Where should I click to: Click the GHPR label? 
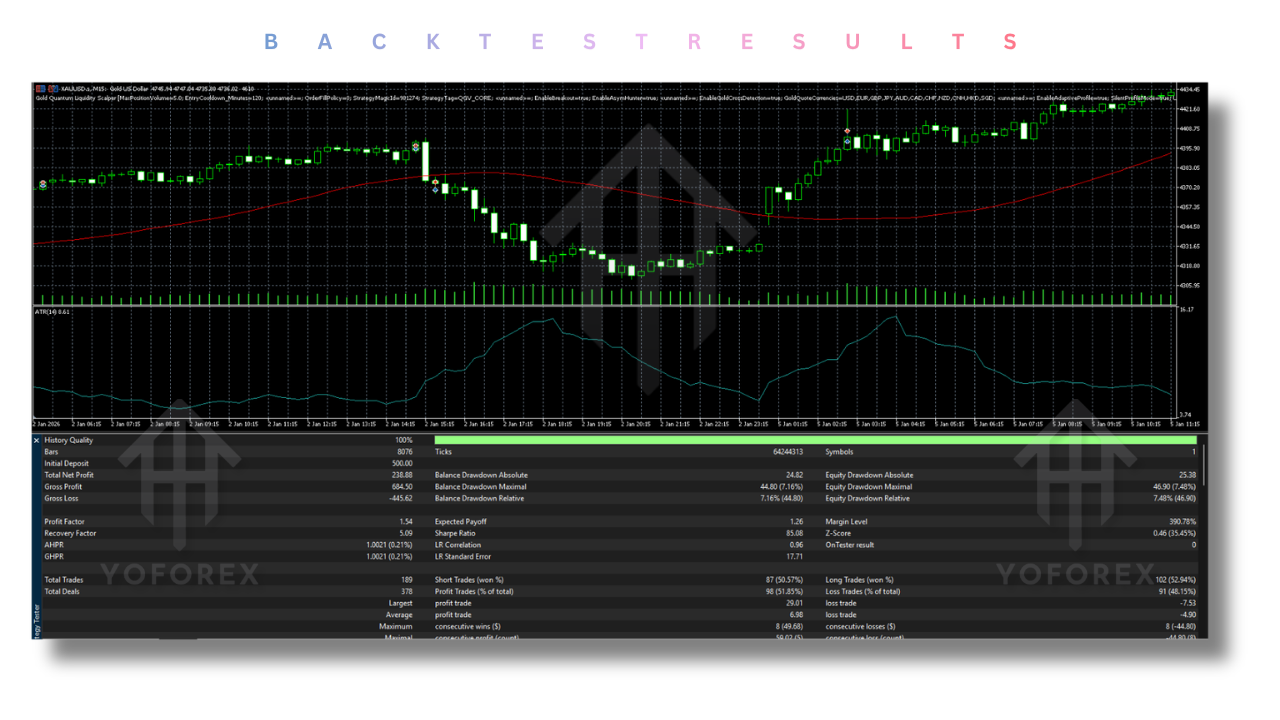point(54,557)
